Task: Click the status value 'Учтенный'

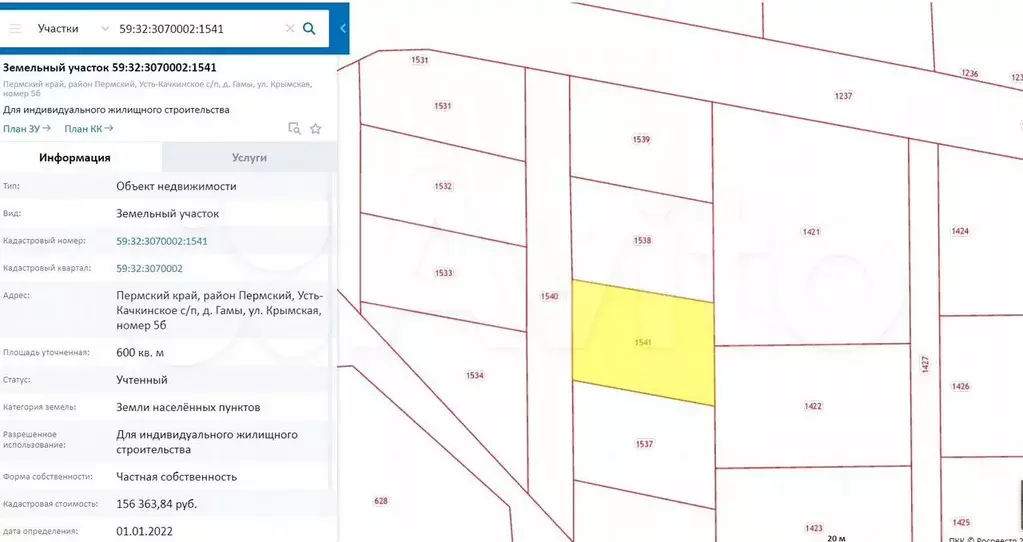Action: coord(142,380)
